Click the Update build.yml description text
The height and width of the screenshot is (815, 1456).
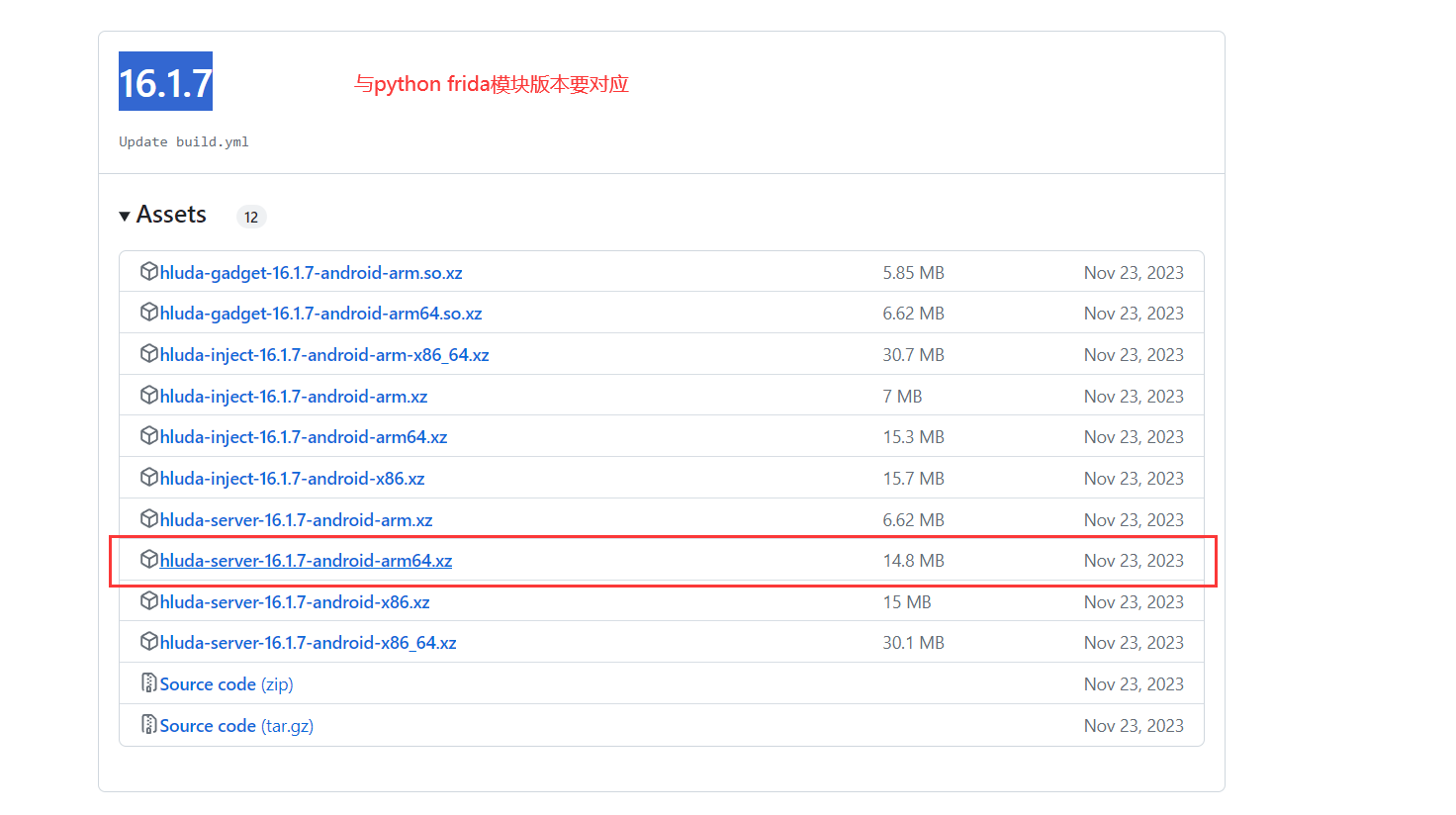pyautogui.click(x=184, y=142)
